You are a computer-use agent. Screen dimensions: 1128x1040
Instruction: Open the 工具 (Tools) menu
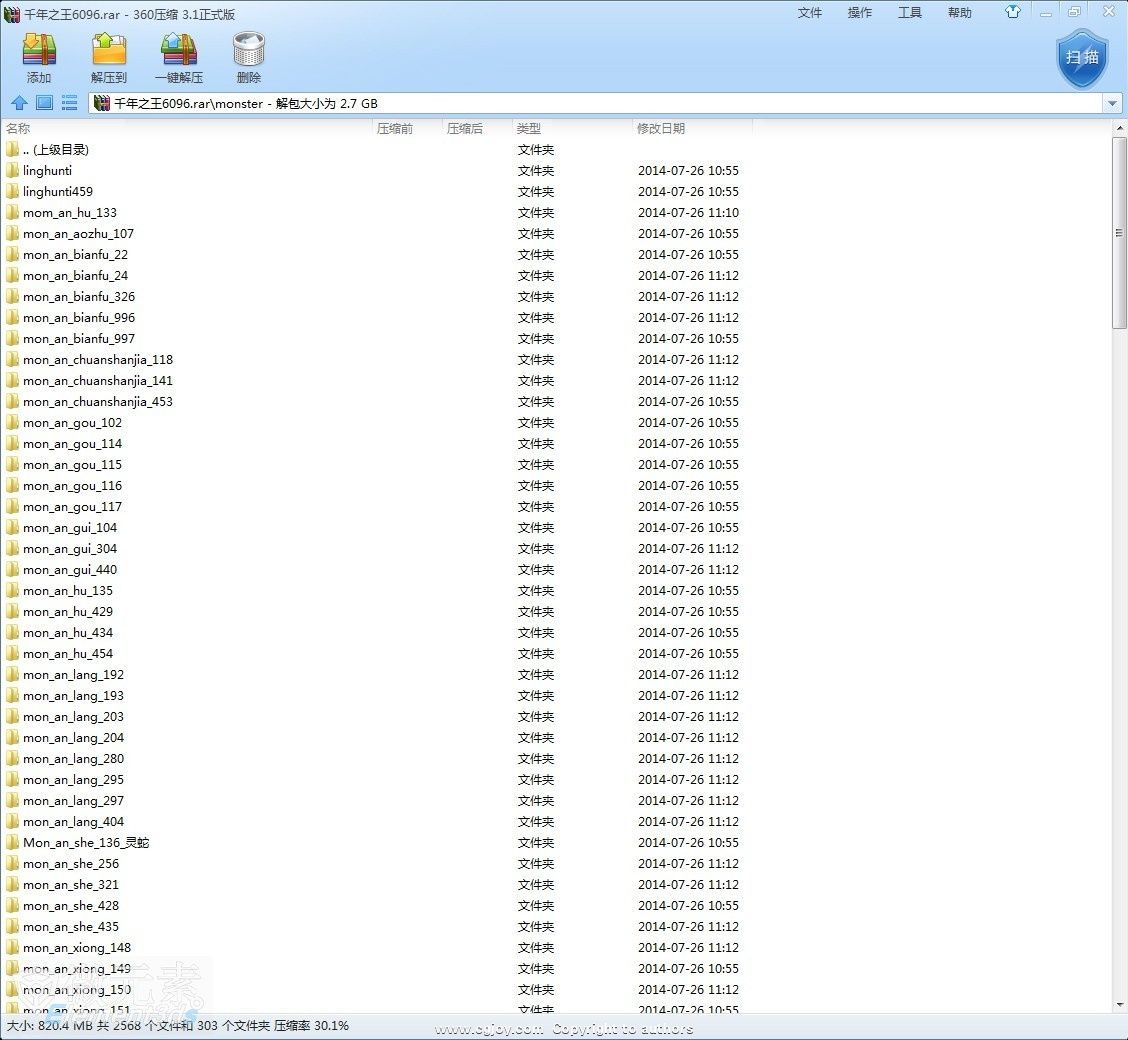coord(910,13)
